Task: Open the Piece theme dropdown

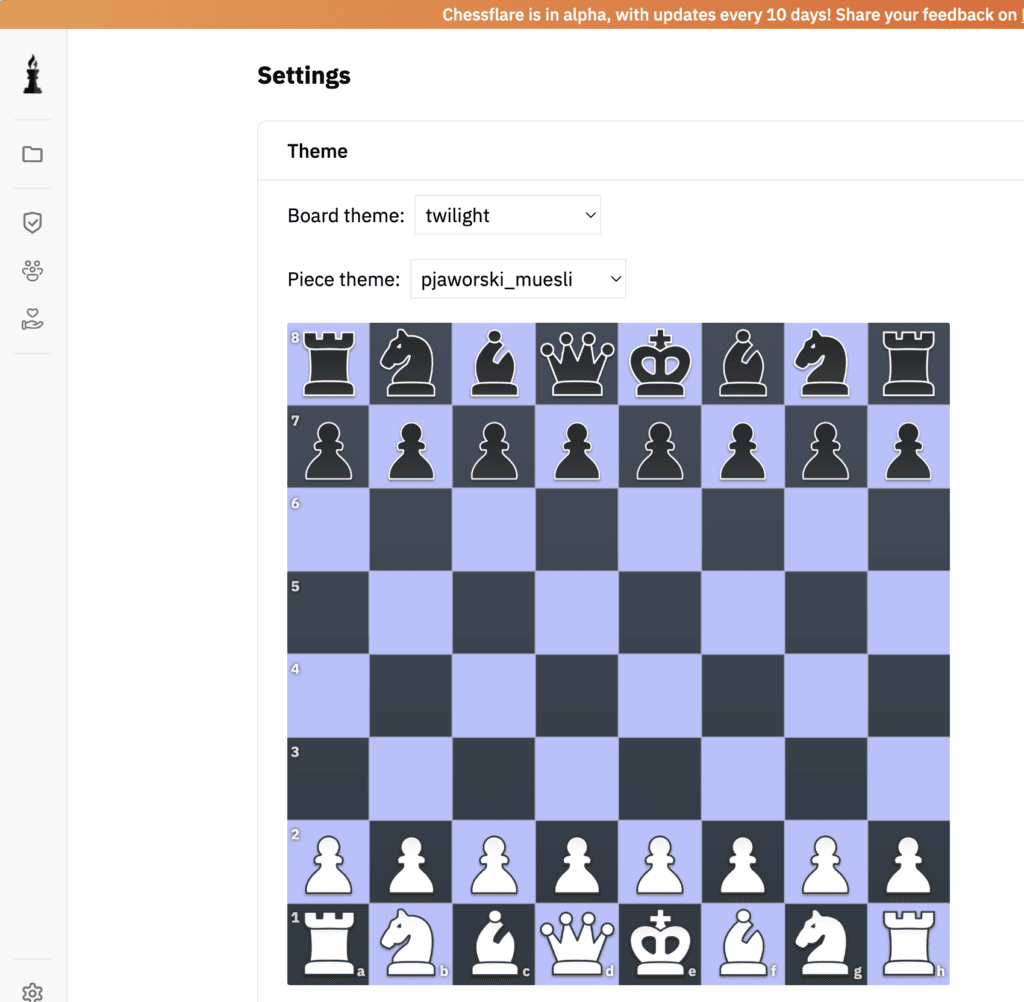Action: click(x=518, y=279)
